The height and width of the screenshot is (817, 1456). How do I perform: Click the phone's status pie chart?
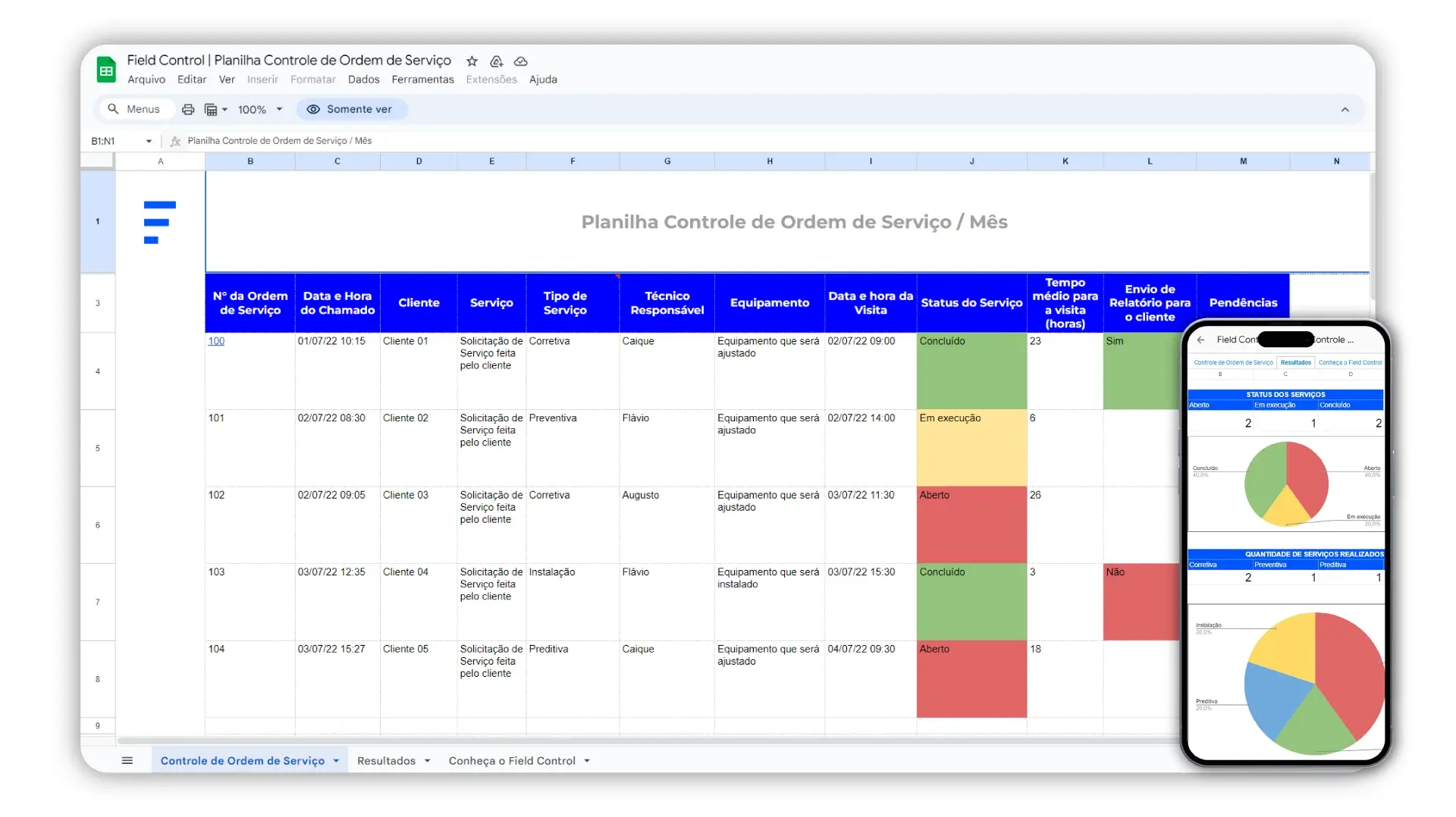(1286, 484)
